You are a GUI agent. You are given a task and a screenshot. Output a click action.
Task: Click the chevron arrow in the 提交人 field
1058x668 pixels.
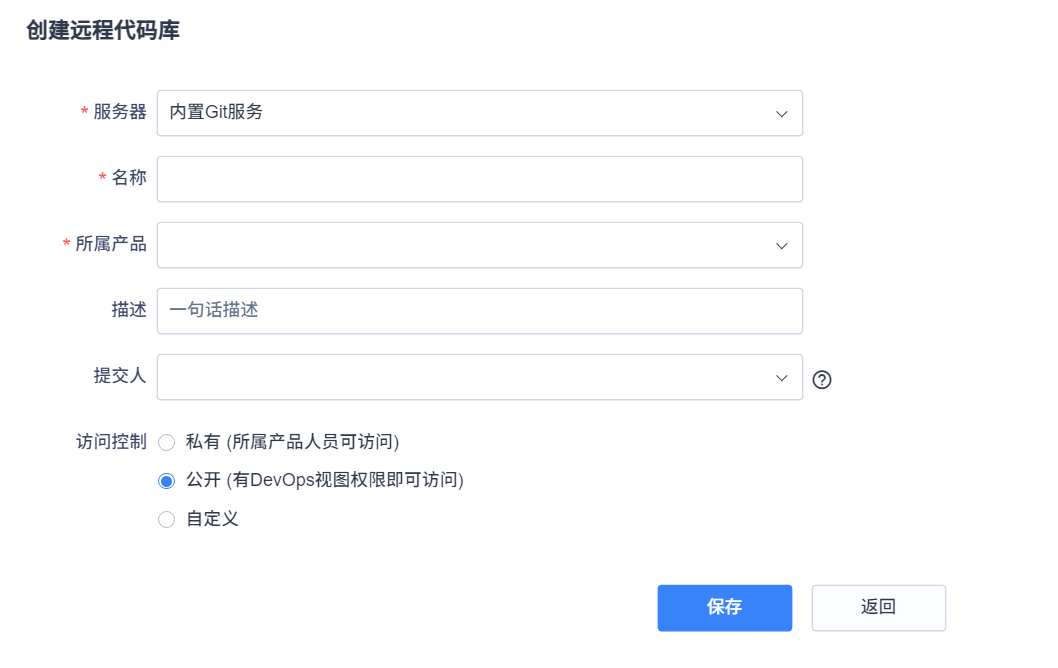[782, 378]
